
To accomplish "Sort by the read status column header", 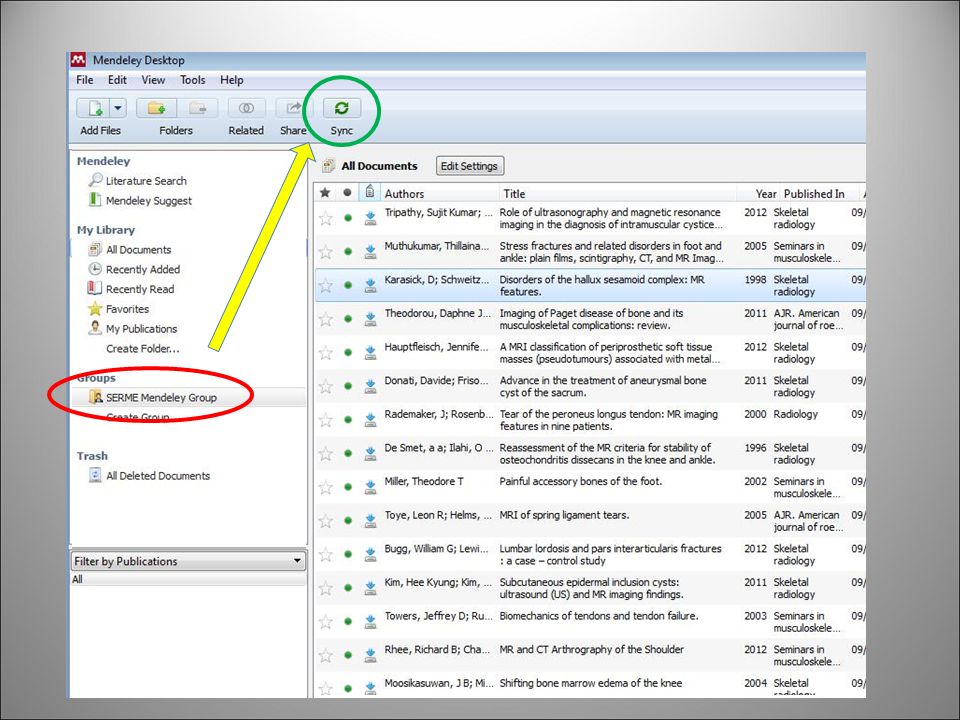I will 347,193.
